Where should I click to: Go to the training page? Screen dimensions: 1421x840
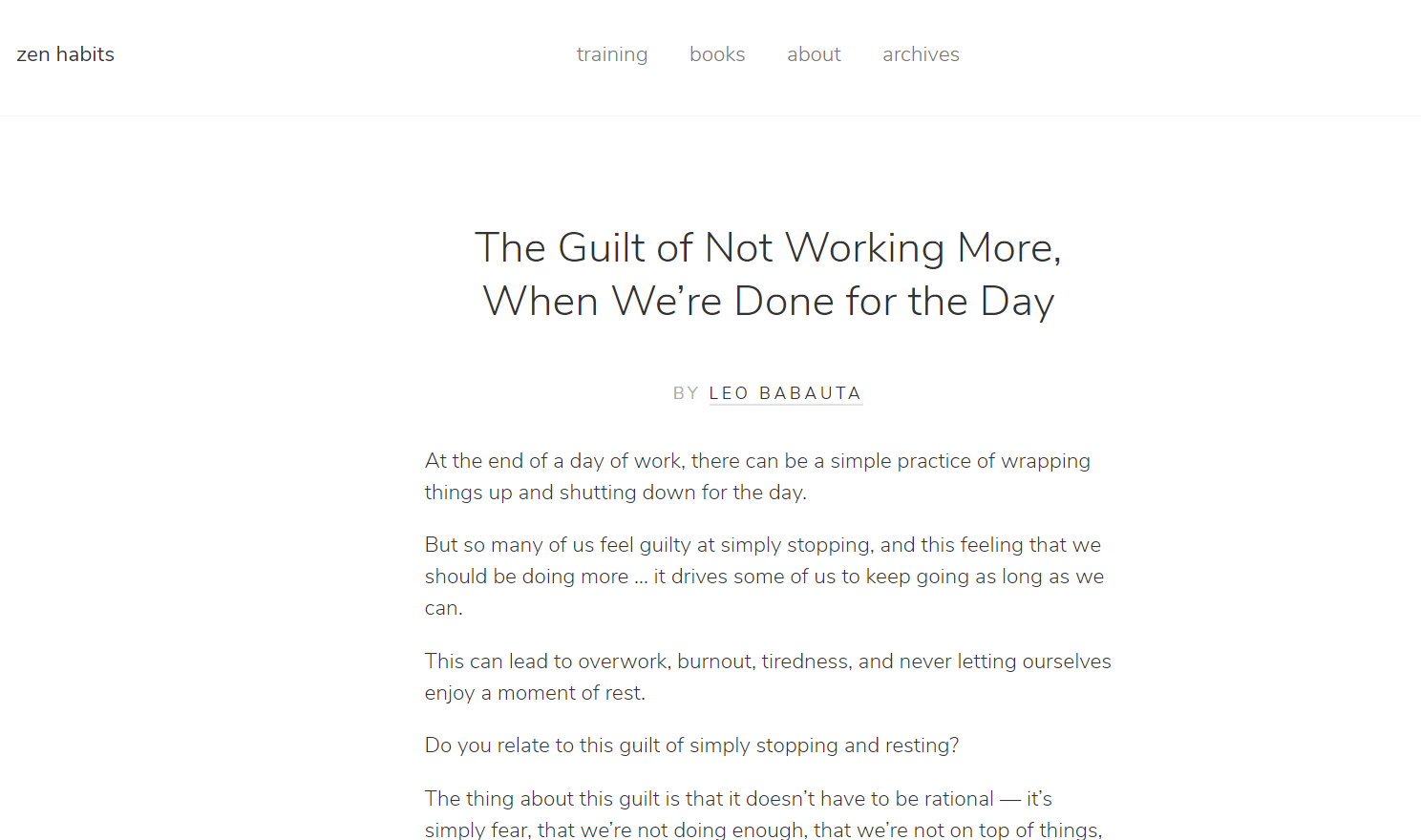click(612, 54)
